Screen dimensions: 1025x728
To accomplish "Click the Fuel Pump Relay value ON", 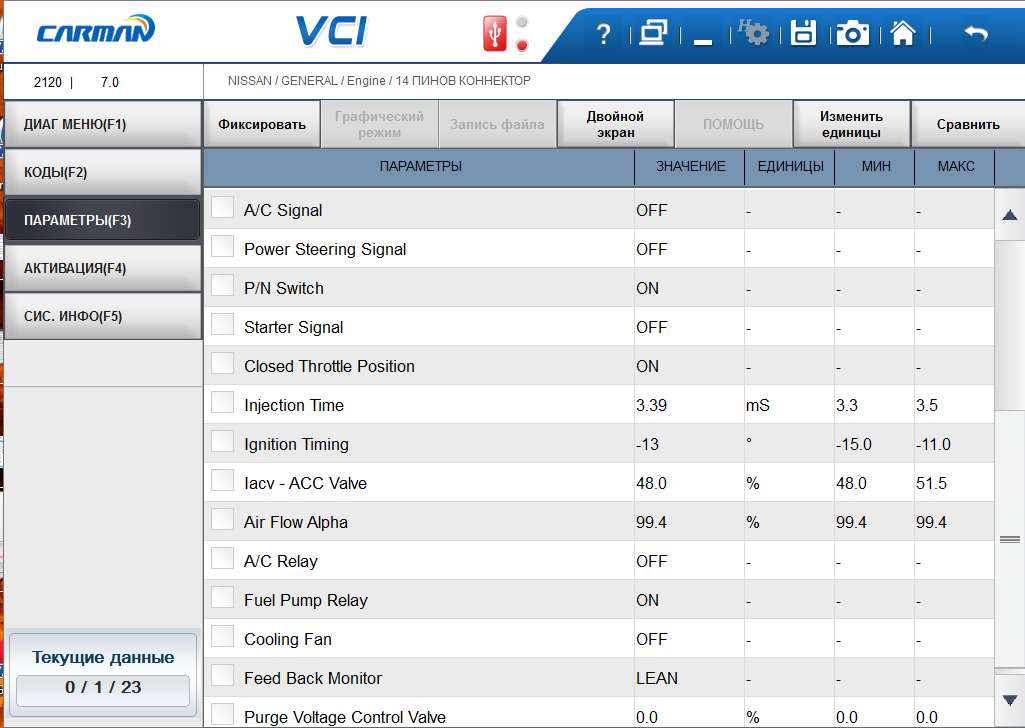I will (647, 600).
